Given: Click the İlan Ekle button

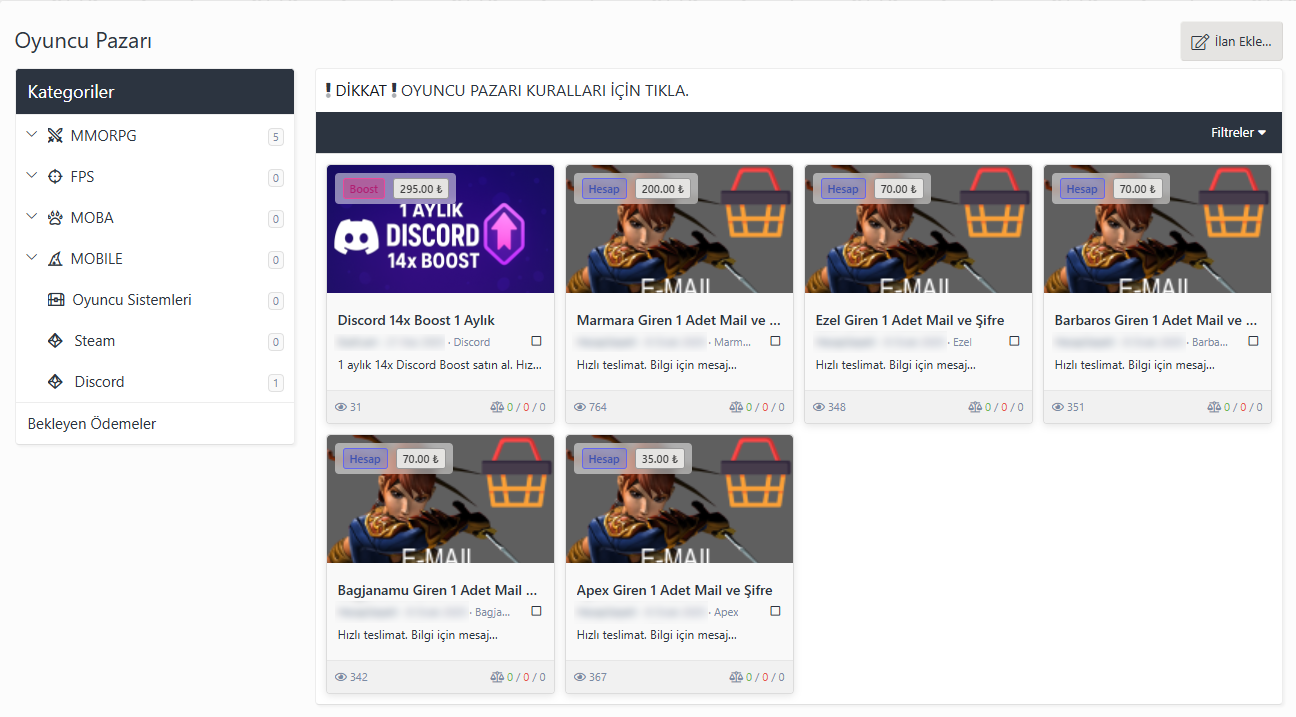Looking at the screenshot, I should point(1231,41).
